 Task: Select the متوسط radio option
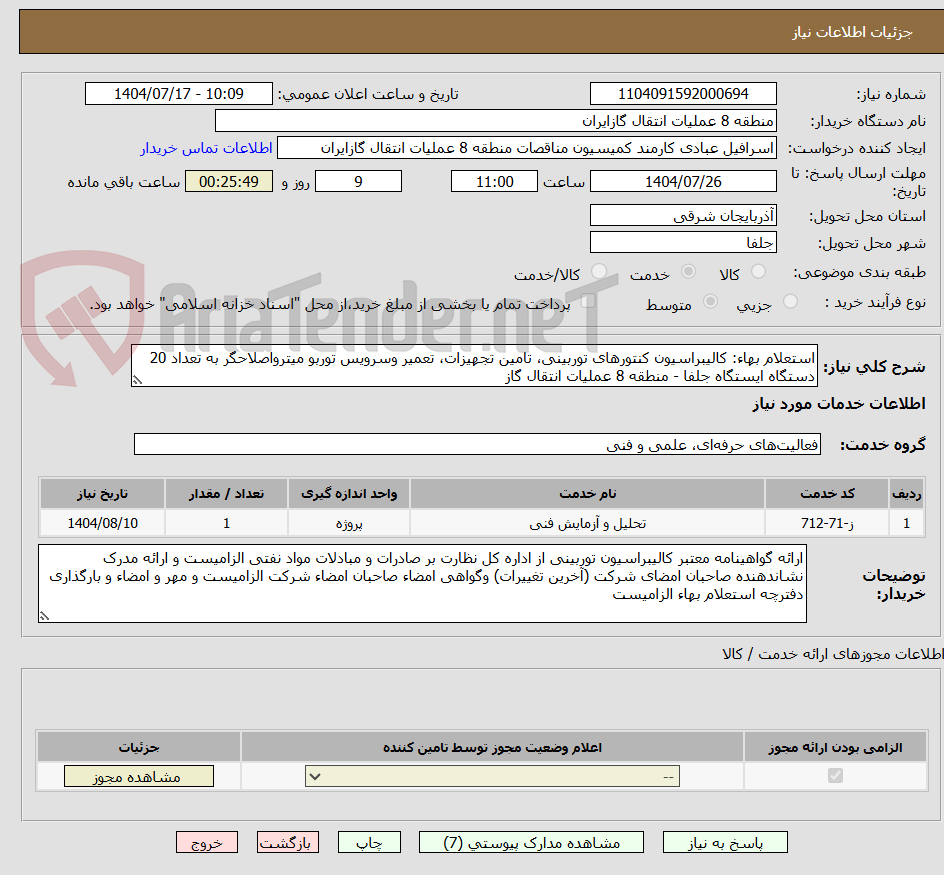pyautogui.click(x=711, y=302)
